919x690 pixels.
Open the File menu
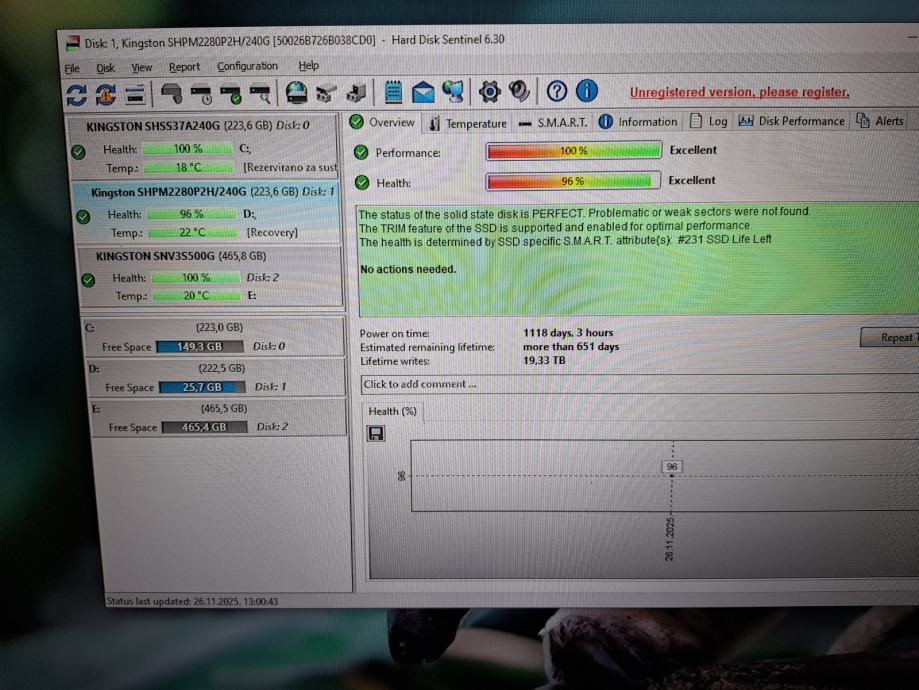pyautogui.click(x=72, y=69)
